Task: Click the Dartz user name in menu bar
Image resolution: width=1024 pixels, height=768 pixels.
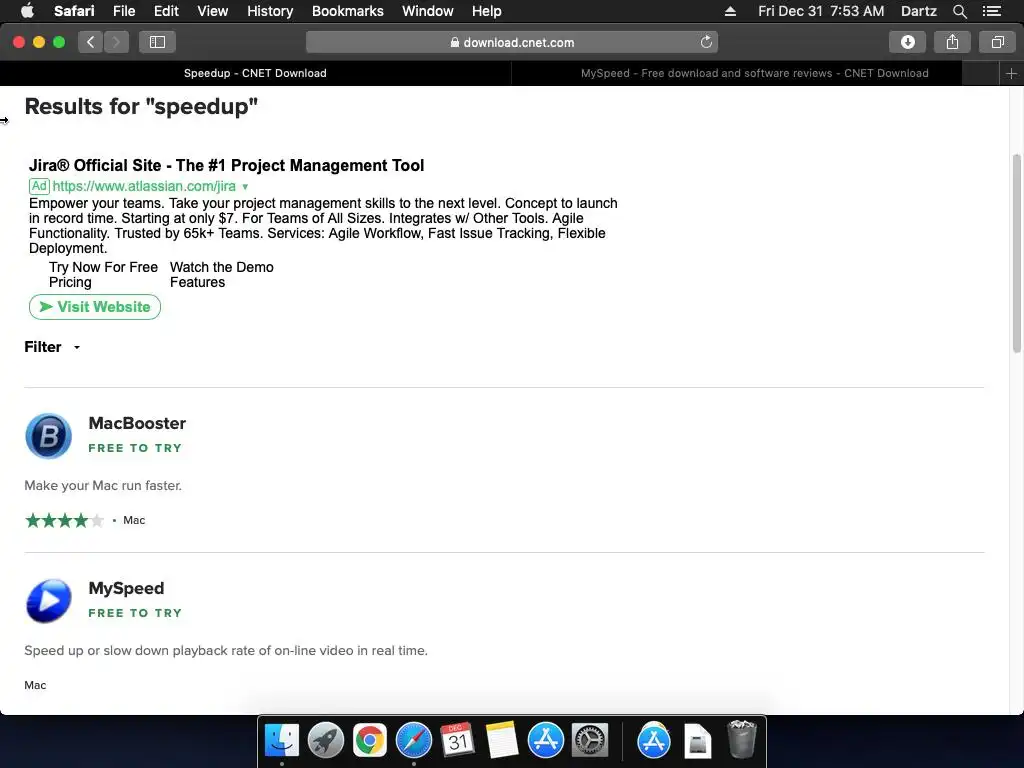Action: pos(918,11)
